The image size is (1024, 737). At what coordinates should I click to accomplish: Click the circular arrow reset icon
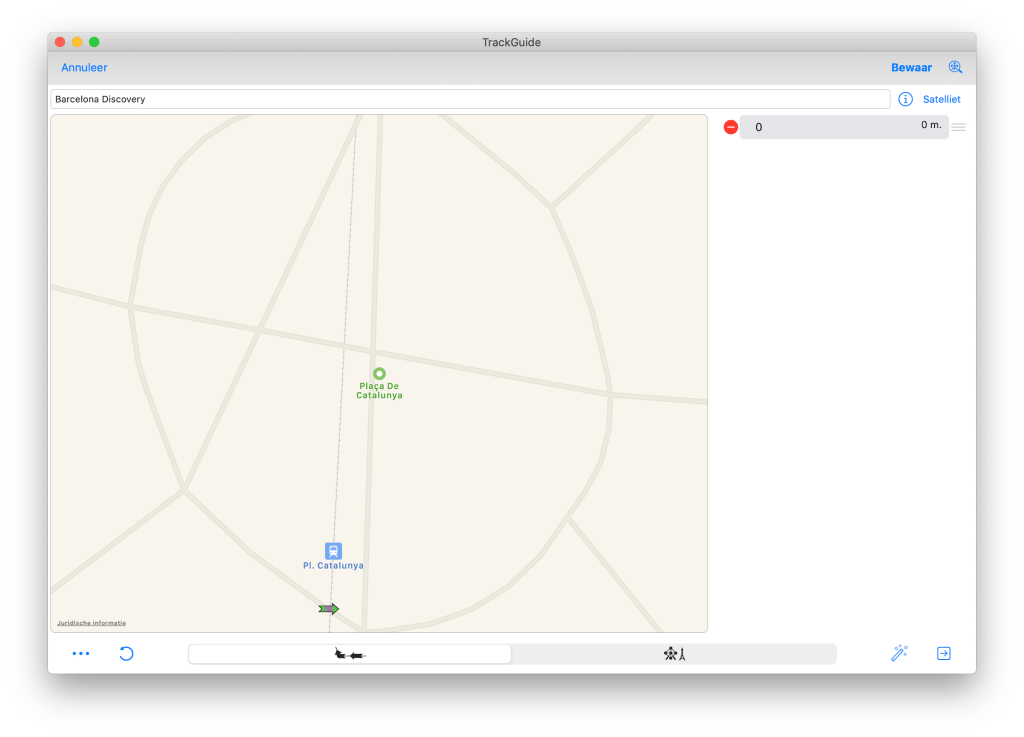coord(126,654)
